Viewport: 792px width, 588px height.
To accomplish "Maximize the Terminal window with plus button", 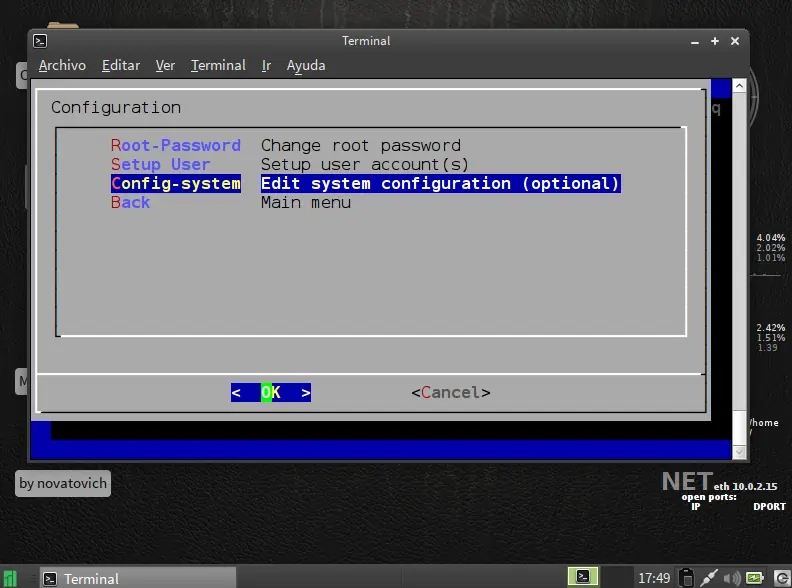I will click(715, 41).
